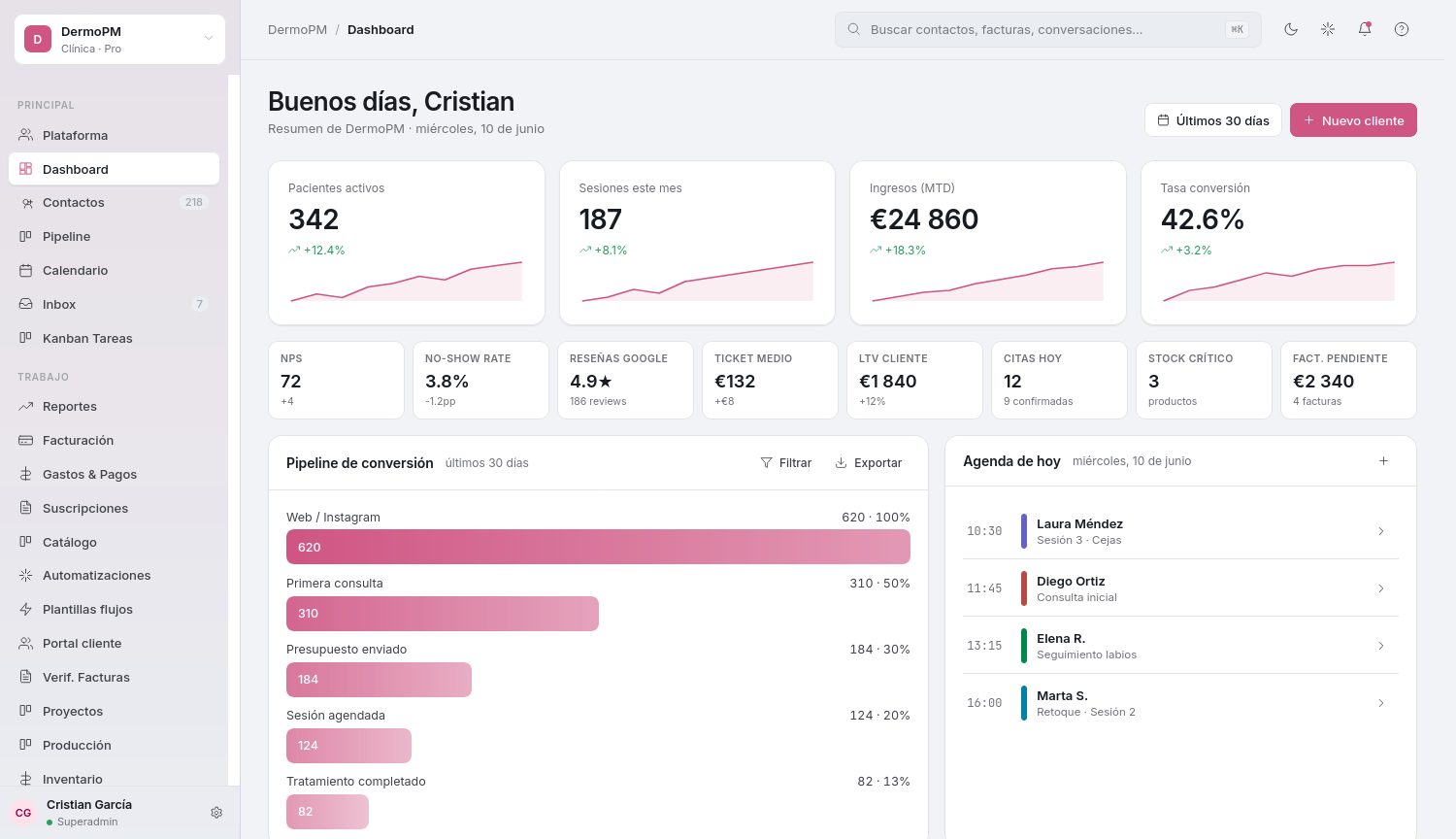
Task: Click the Verif. Facturas icon
Action: point(26,677)
